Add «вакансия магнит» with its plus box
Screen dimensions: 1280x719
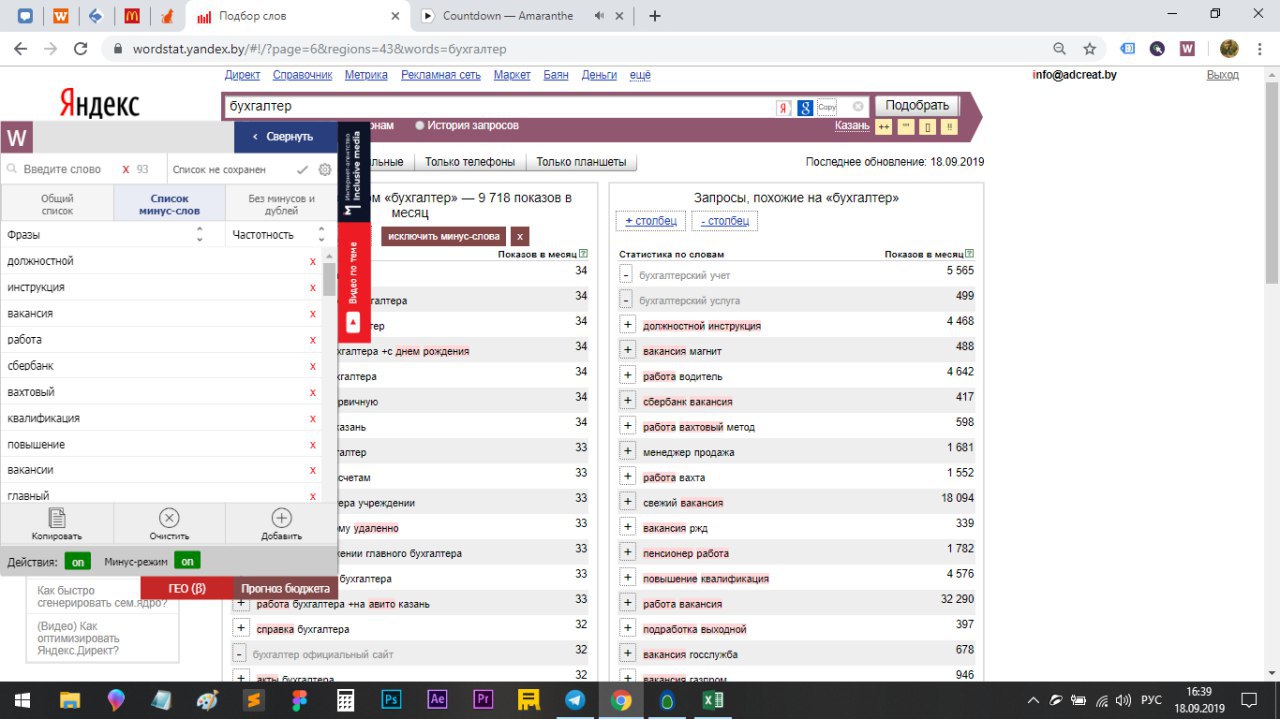[628, 349]
